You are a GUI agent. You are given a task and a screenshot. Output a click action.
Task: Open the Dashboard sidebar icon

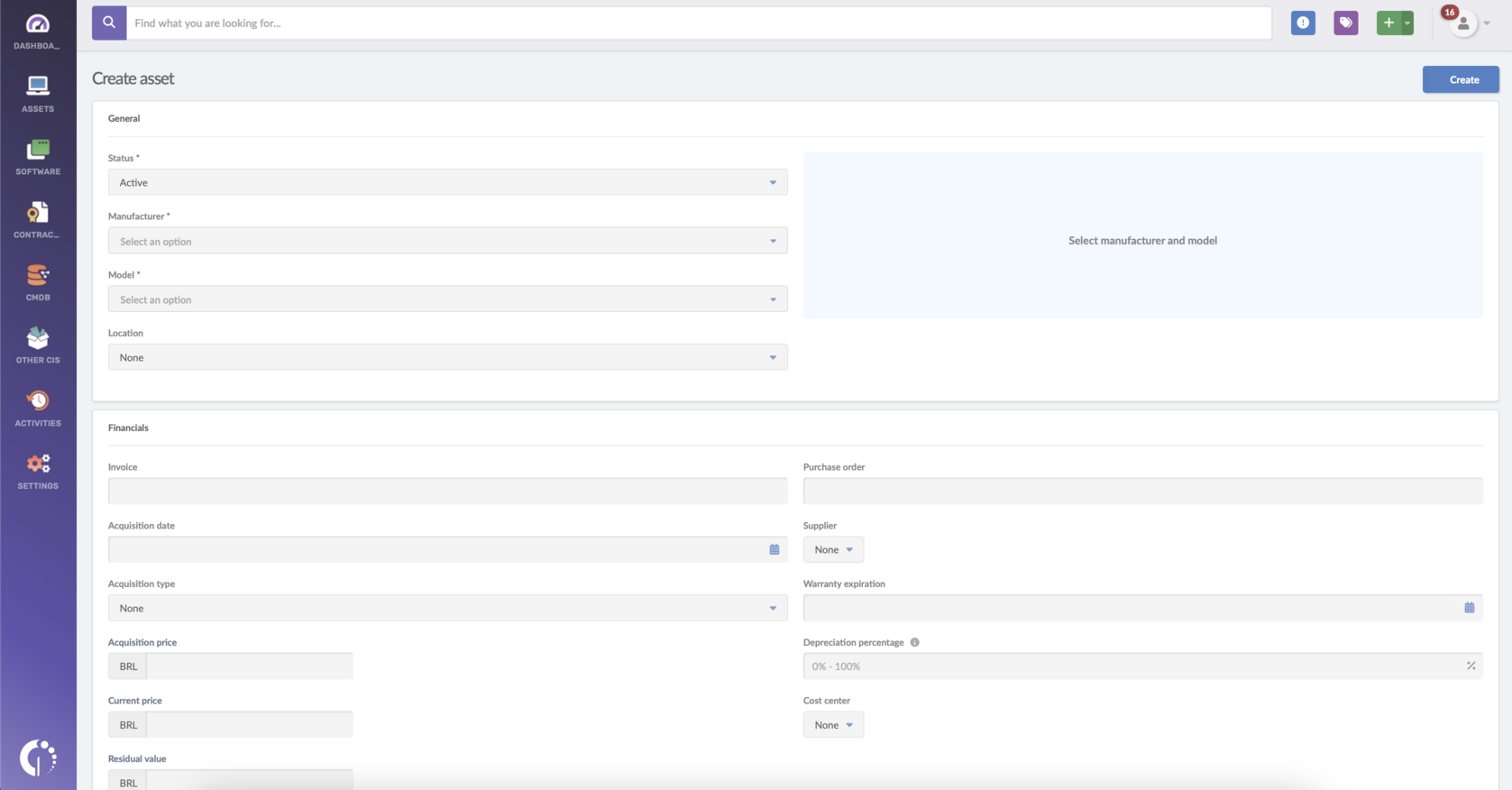pos(37,31)
